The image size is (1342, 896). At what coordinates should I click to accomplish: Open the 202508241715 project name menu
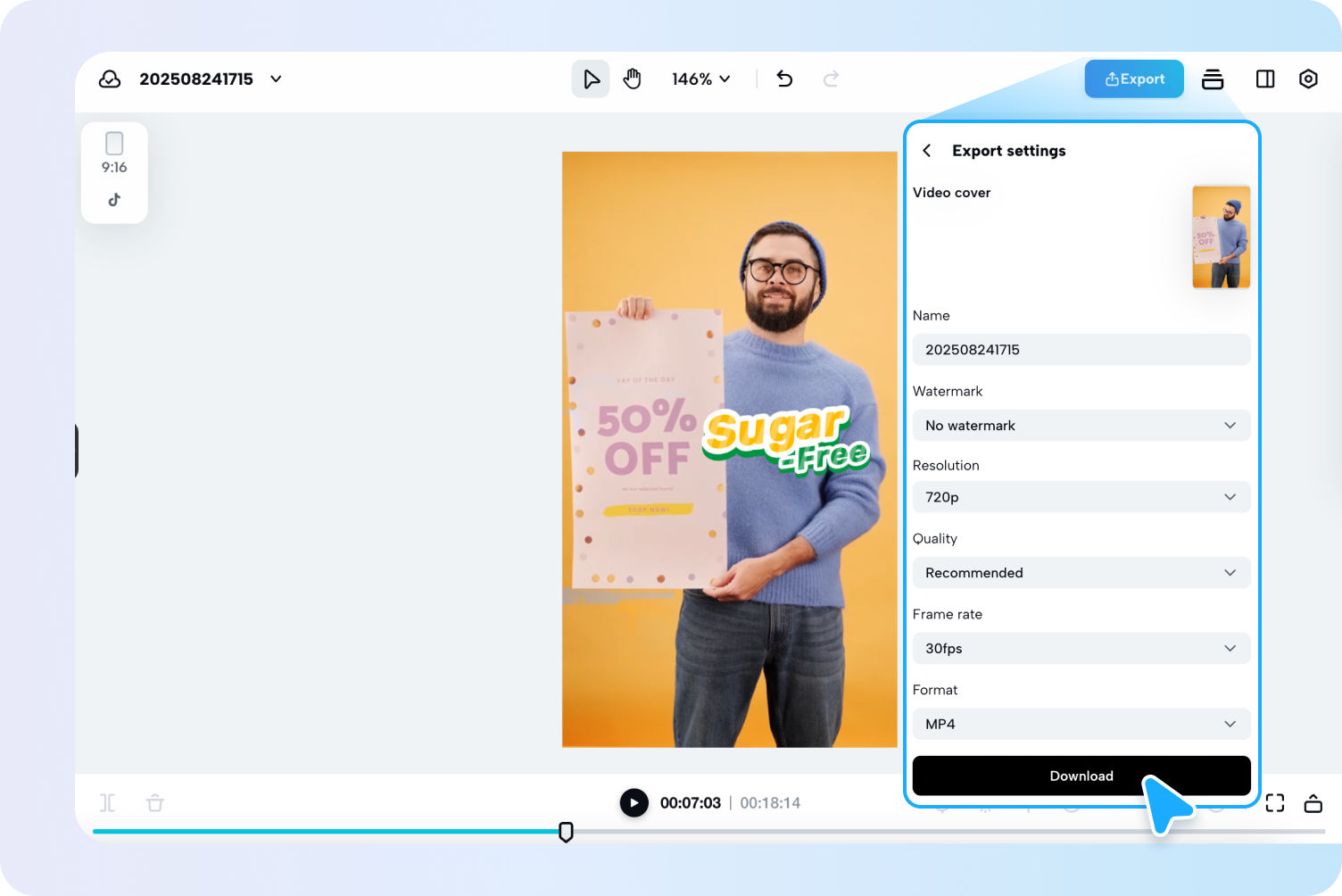click(276, 79)
